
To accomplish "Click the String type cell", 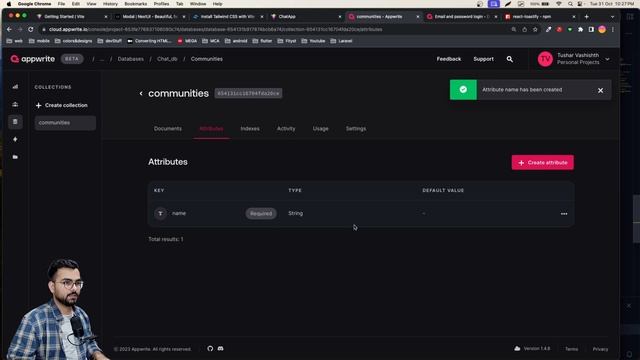I will 296,213.
